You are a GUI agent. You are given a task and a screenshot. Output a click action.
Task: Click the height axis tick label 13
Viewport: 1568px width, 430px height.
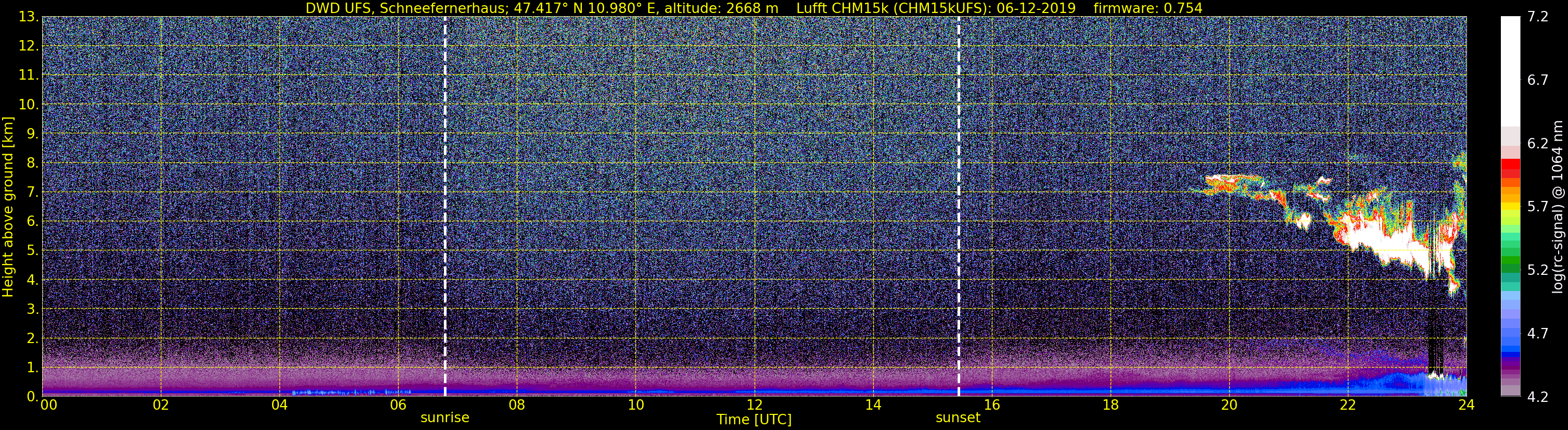[29, 17]
